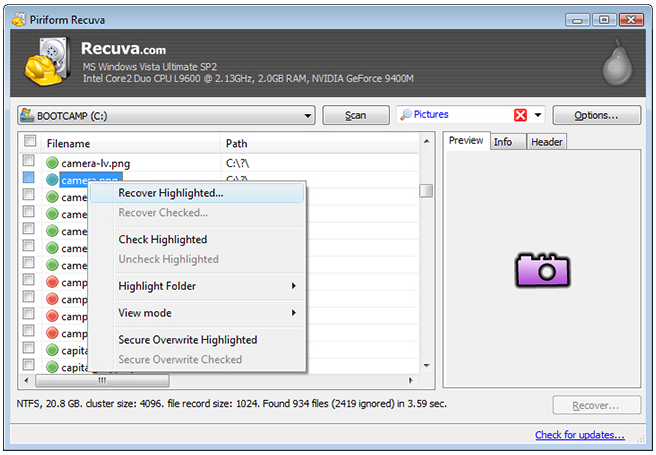
Task: Click green status icon beside camera-lv.png
Action: [52, 162]
